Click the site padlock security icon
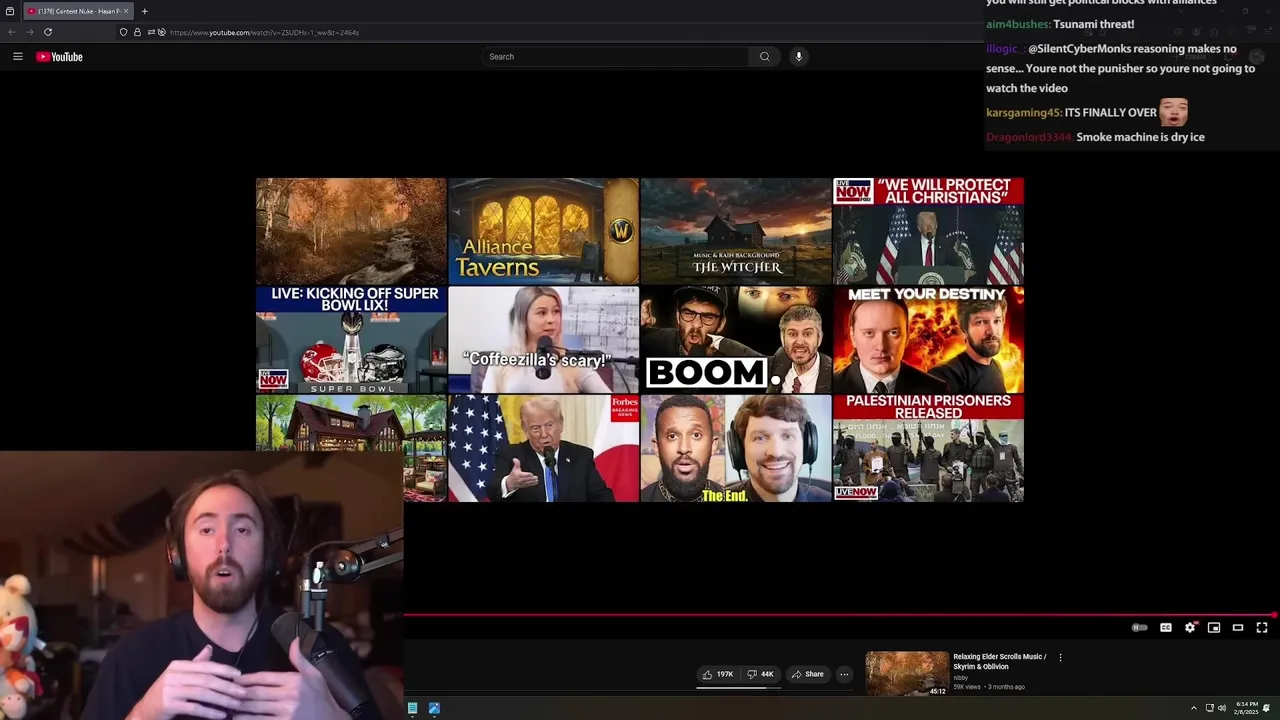This screenshot has width=1280, height=720. point(137,32)
